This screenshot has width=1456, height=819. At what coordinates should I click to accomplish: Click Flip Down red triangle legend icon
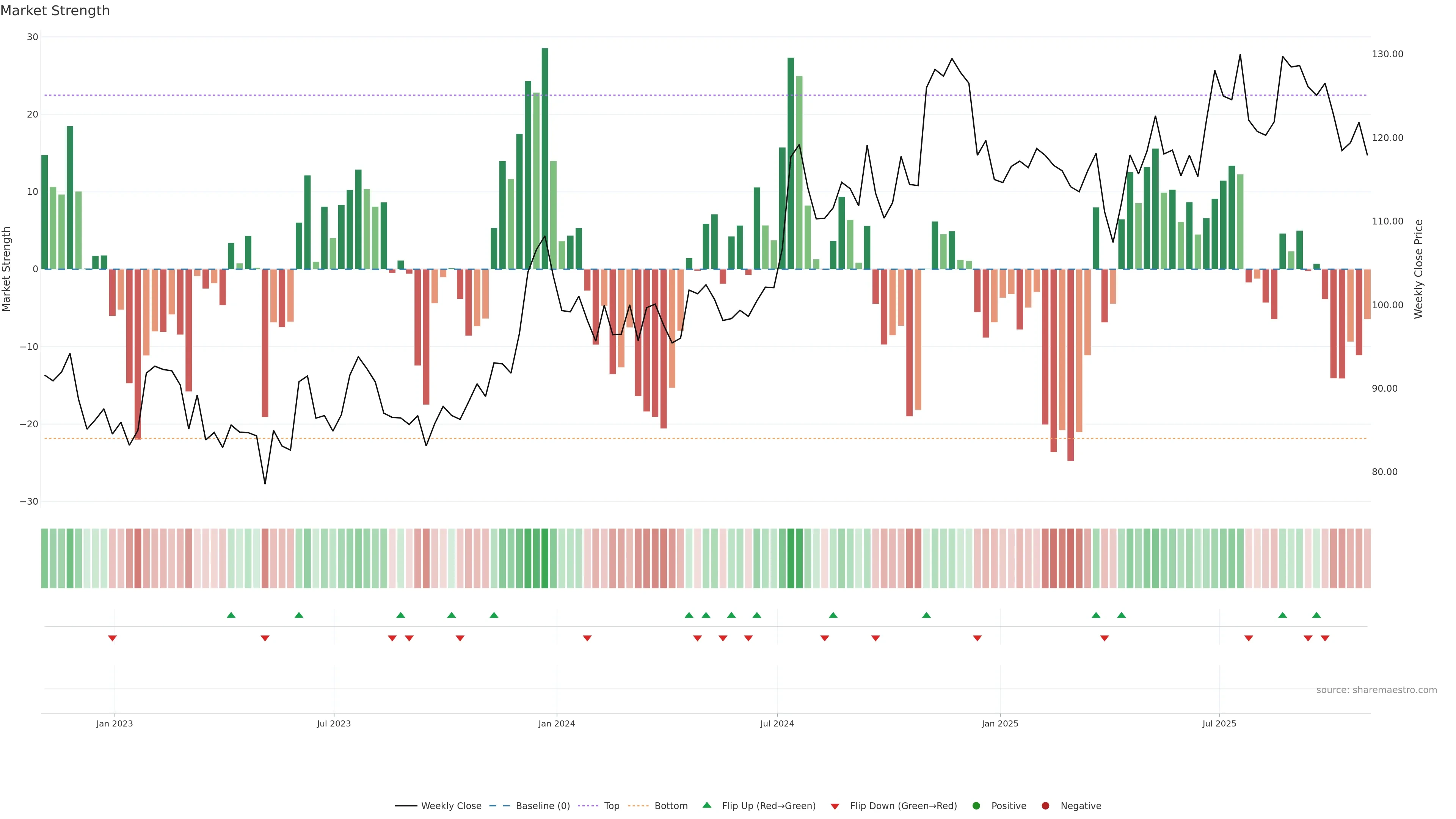[835, 806]
